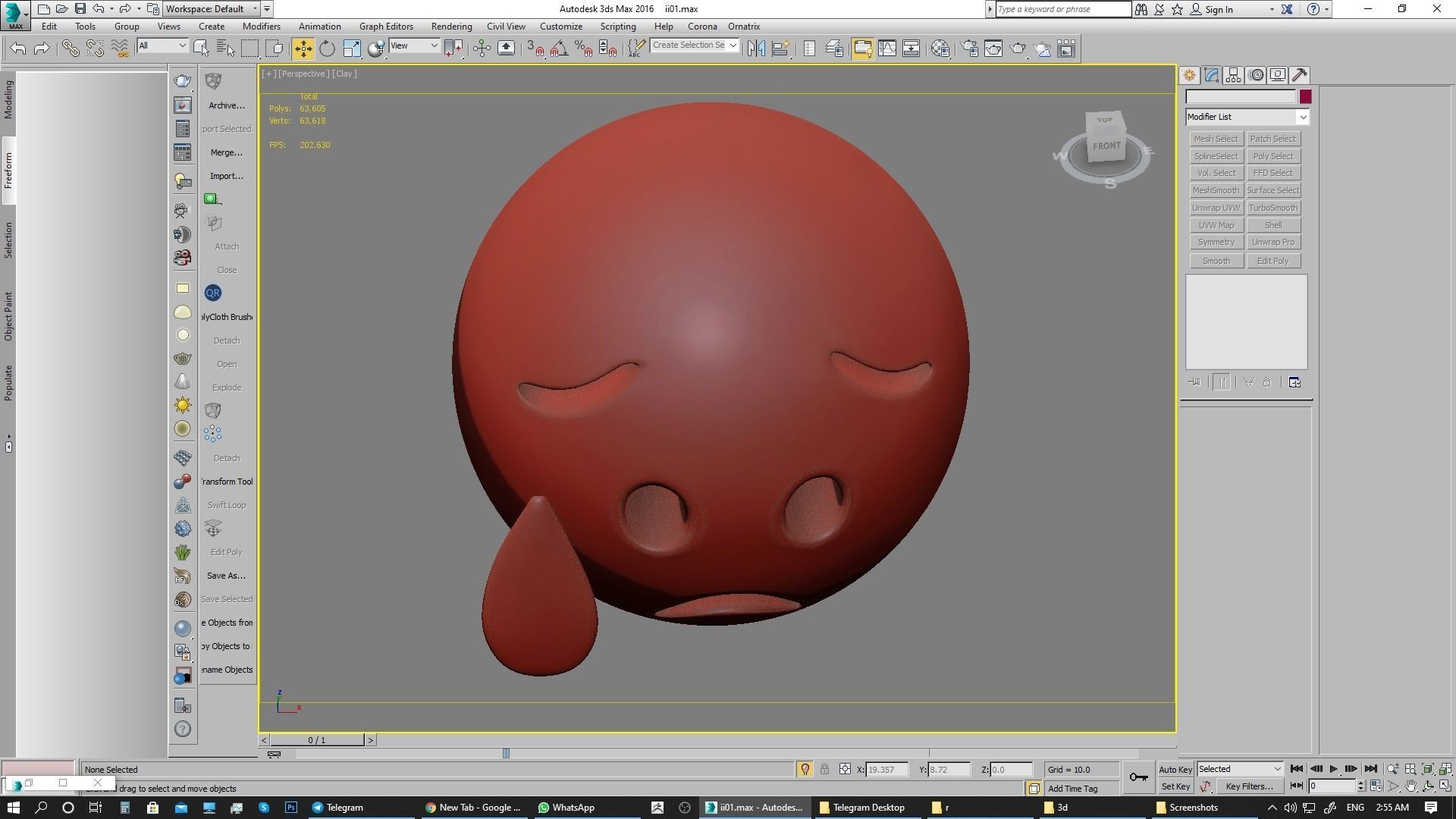
Task: Open the Sign In dropdown arrow
Action: tap(1272, 9)
